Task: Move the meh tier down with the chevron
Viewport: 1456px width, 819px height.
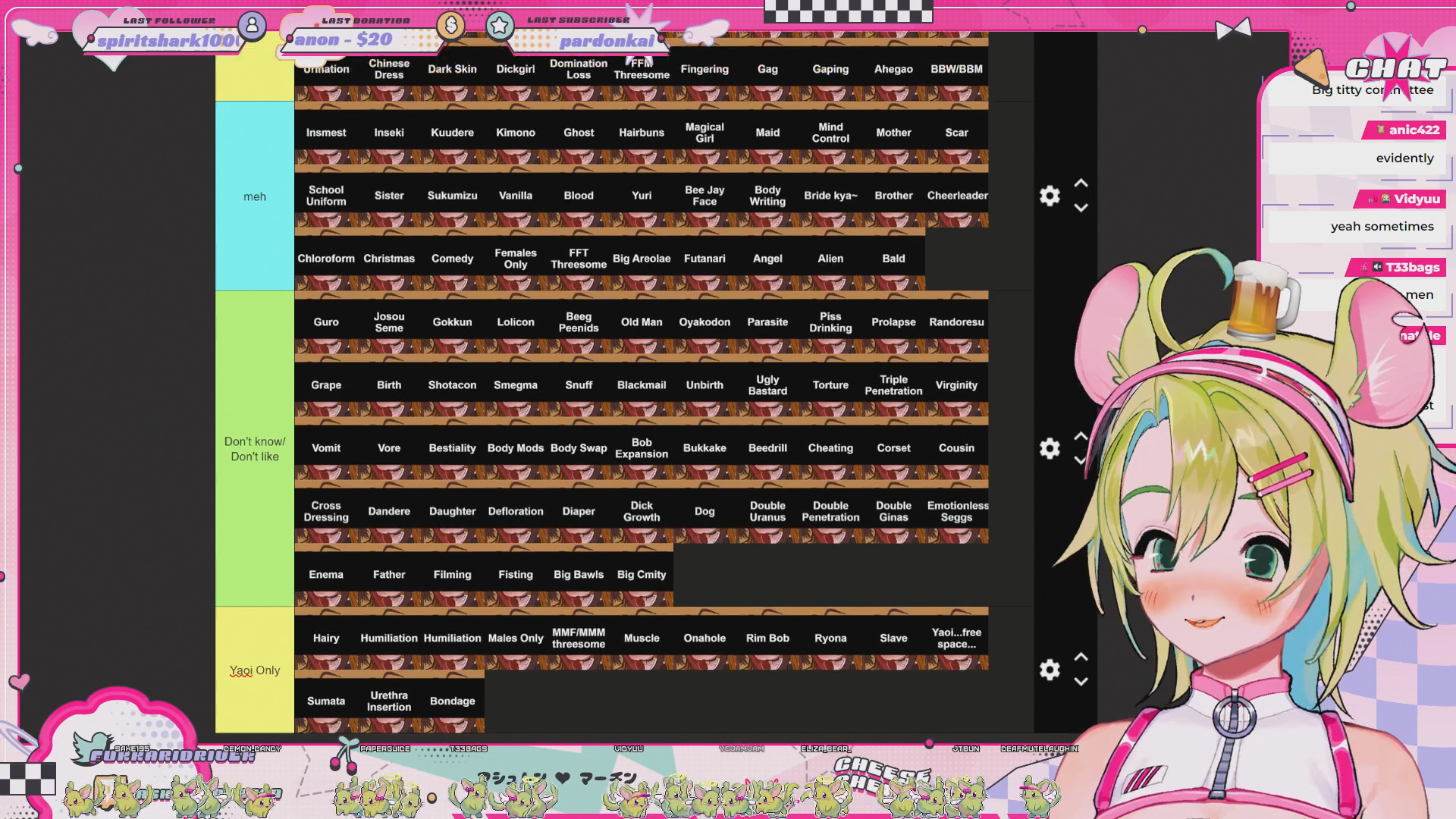Action: 1081,208
